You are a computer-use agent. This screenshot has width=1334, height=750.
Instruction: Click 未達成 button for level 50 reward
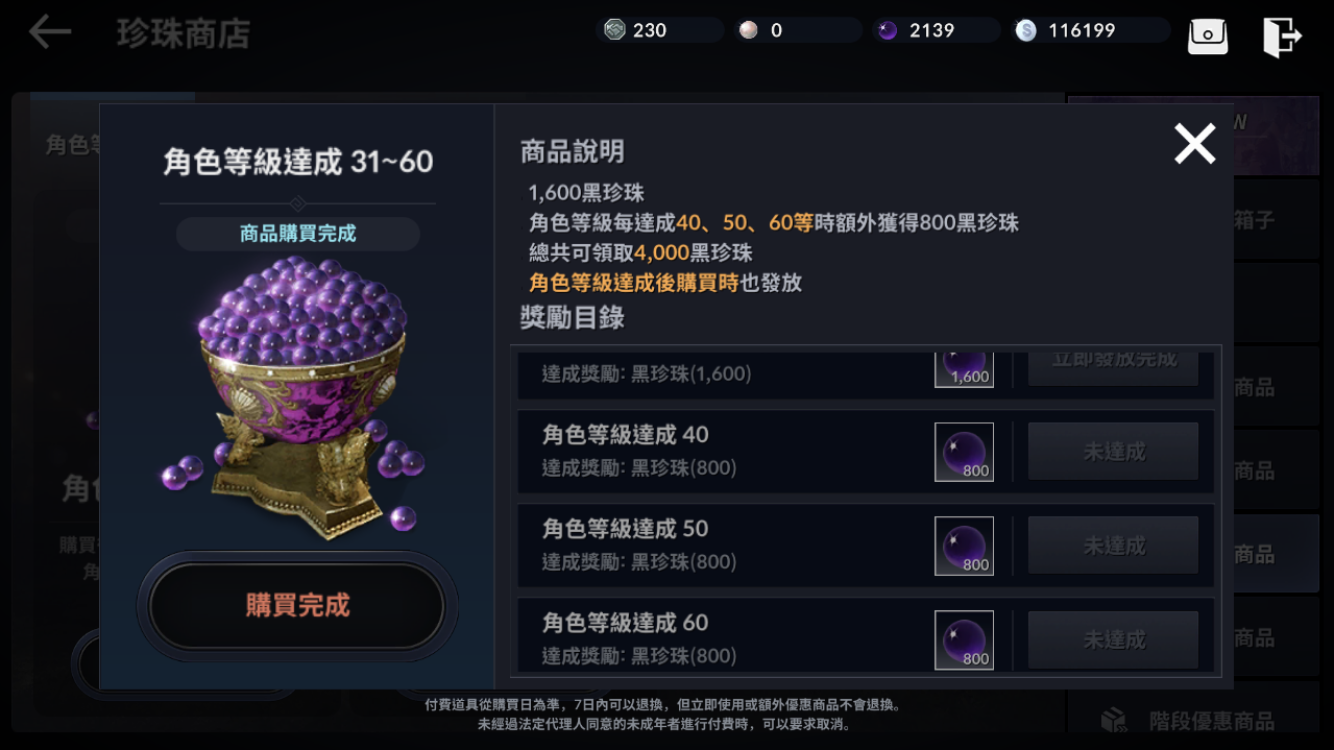pyautogui.click(x=1113, y=546)
